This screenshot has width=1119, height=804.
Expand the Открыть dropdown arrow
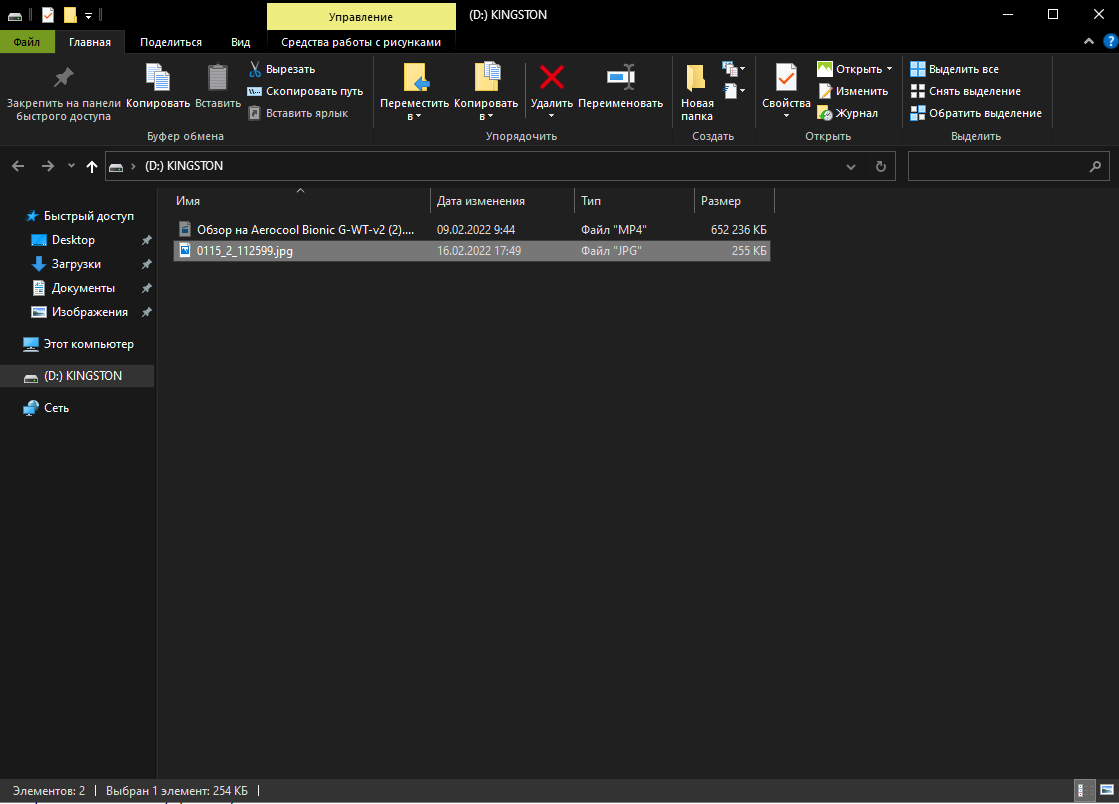889,69
